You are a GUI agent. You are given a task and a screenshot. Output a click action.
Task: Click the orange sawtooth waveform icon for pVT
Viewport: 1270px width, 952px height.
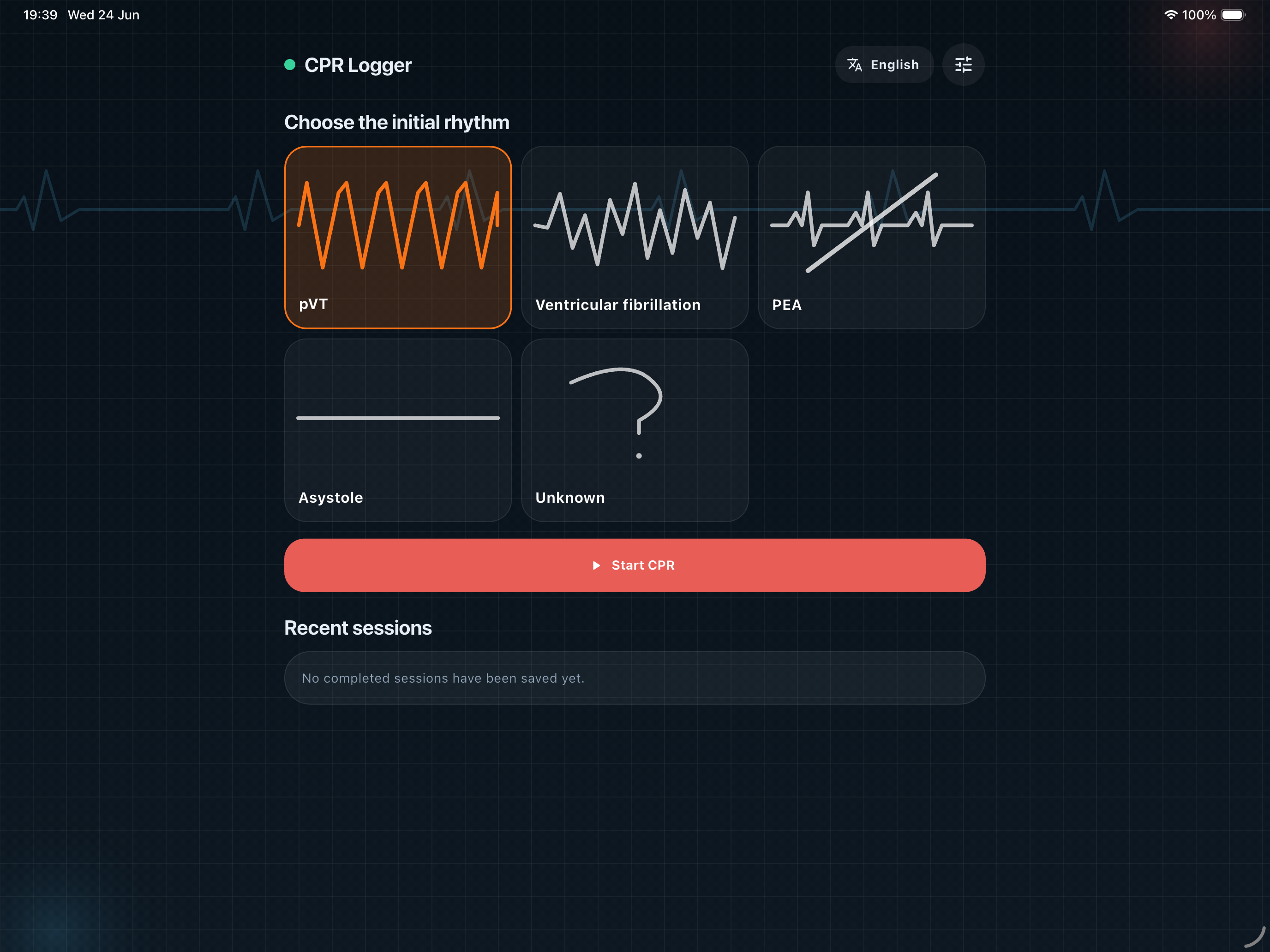click(x=398, y=225)
